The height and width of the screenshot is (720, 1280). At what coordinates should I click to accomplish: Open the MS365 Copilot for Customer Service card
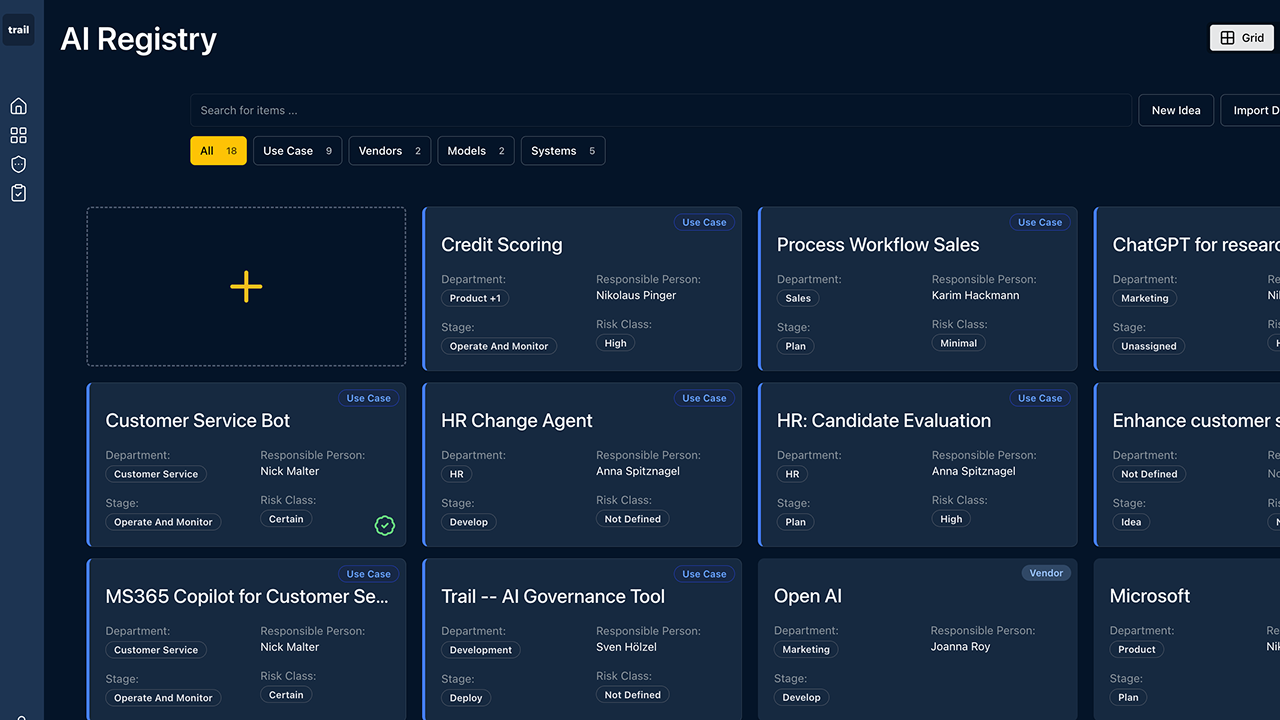246,640
